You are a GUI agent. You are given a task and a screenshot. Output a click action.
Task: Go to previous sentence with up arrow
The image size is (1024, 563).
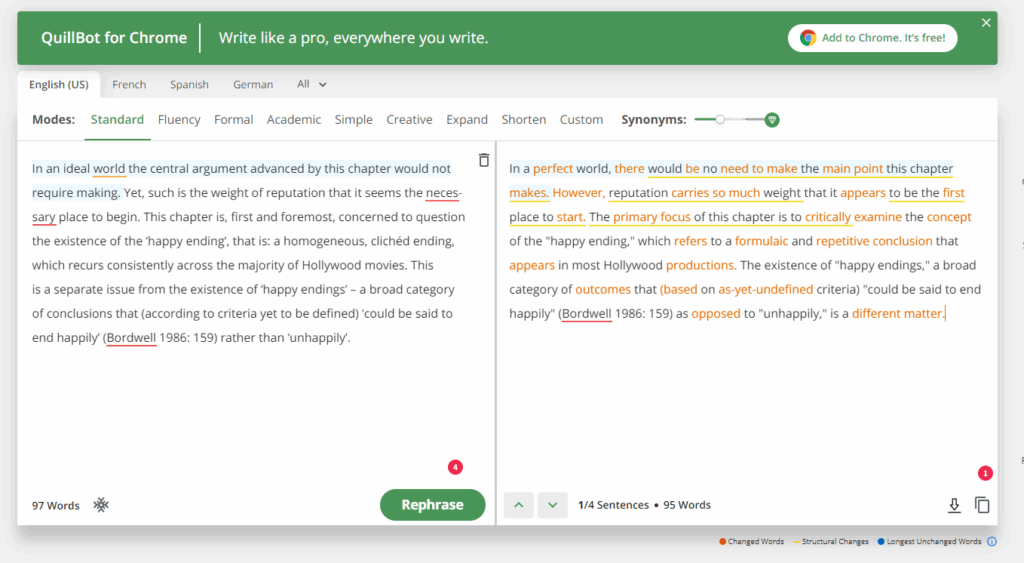(518, 505)
